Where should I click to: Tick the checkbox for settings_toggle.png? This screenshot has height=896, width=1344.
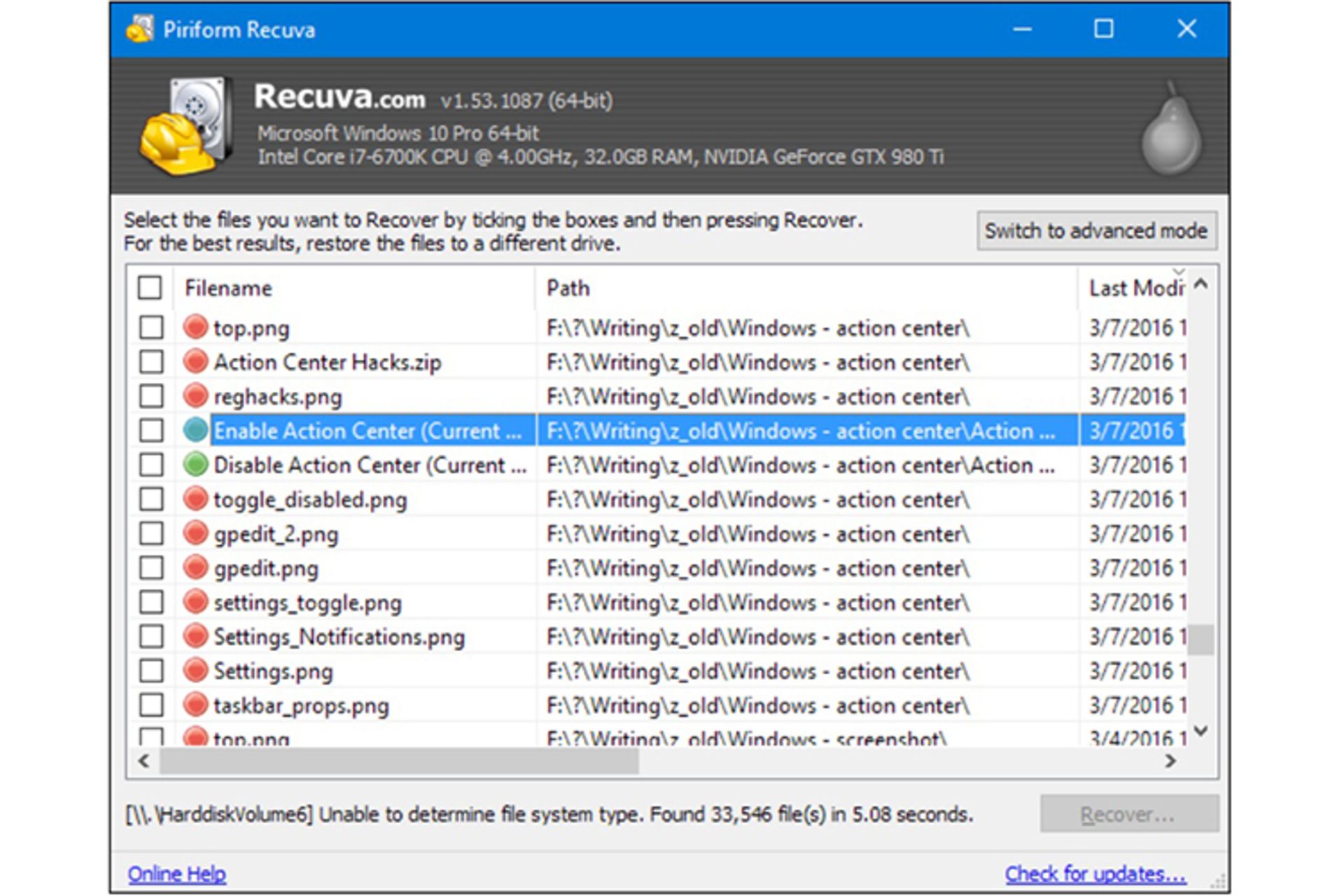[x=150, y=602]
